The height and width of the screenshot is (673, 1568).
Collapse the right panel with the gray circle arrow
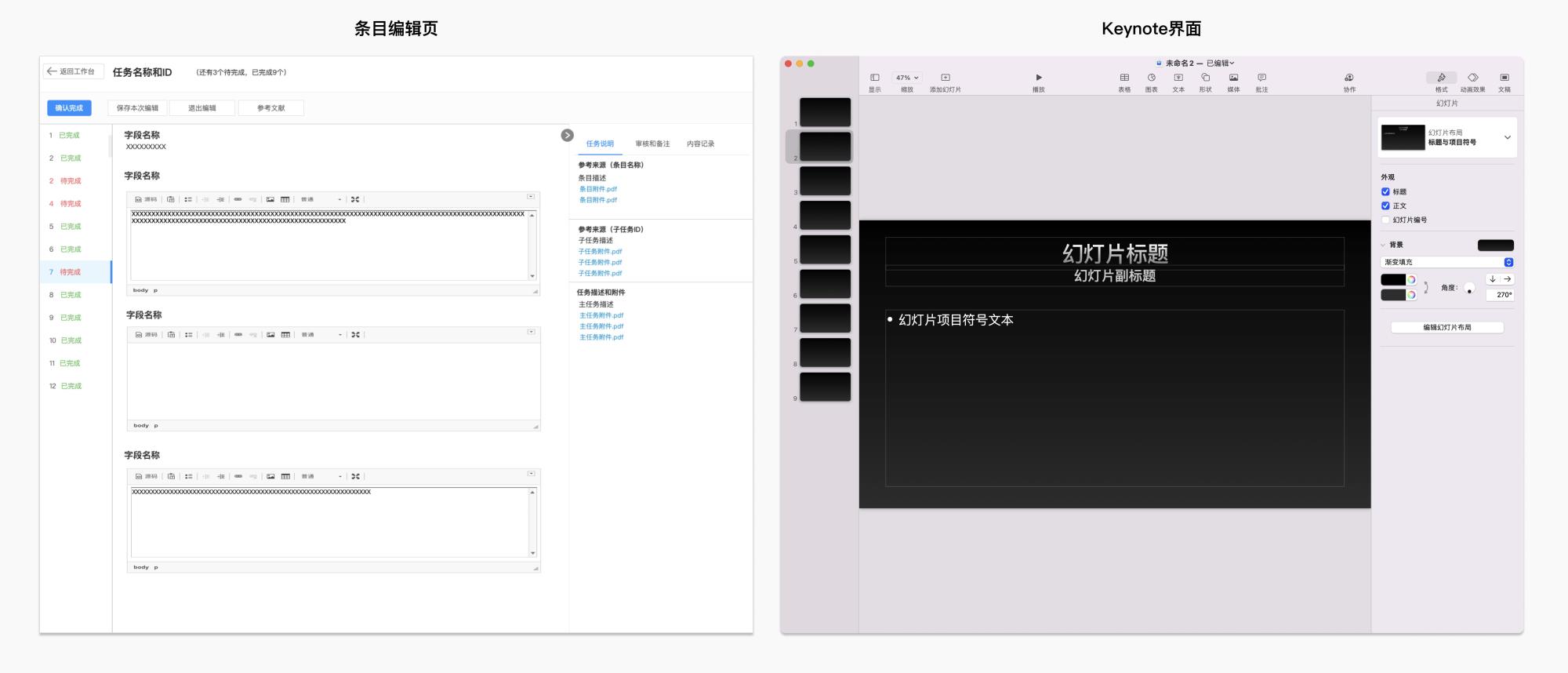point(568,135)
